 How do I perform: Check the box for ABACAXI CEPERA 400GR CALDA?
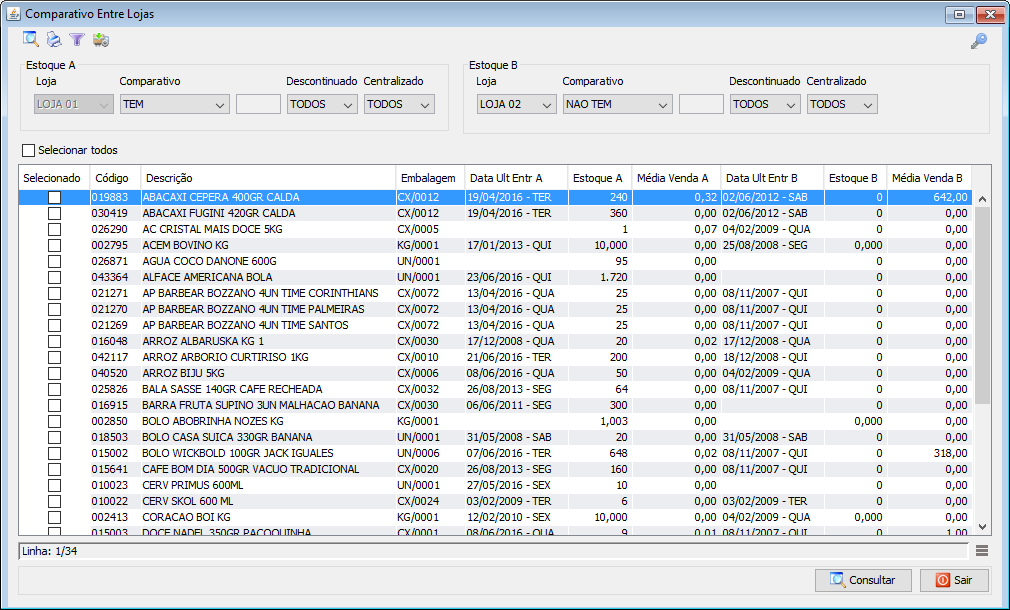tap(54, 197)
